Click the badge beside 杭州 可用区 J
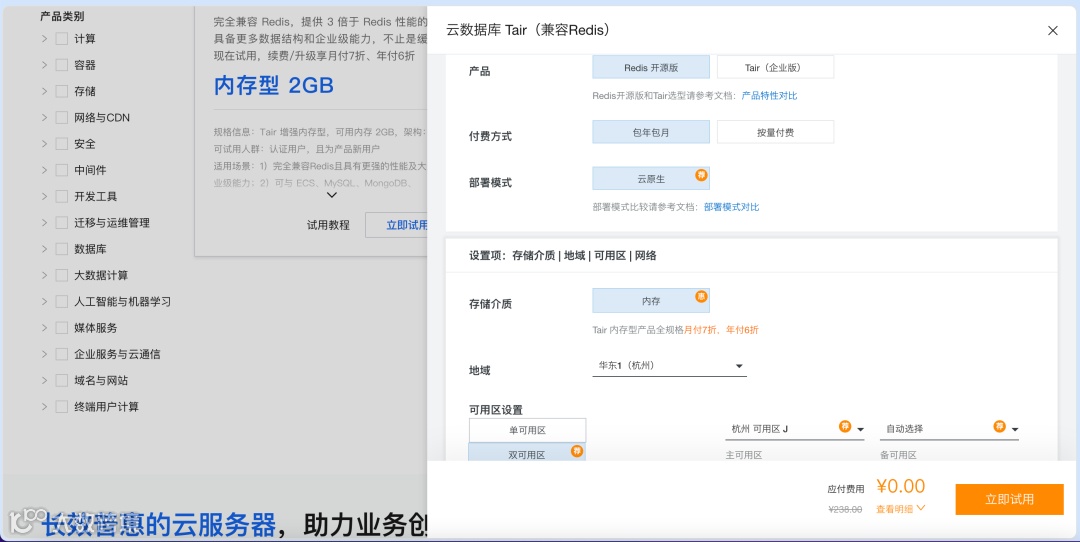Viewport: 1080px width, 542px height. pyautogui.click(x=845, y=426)
